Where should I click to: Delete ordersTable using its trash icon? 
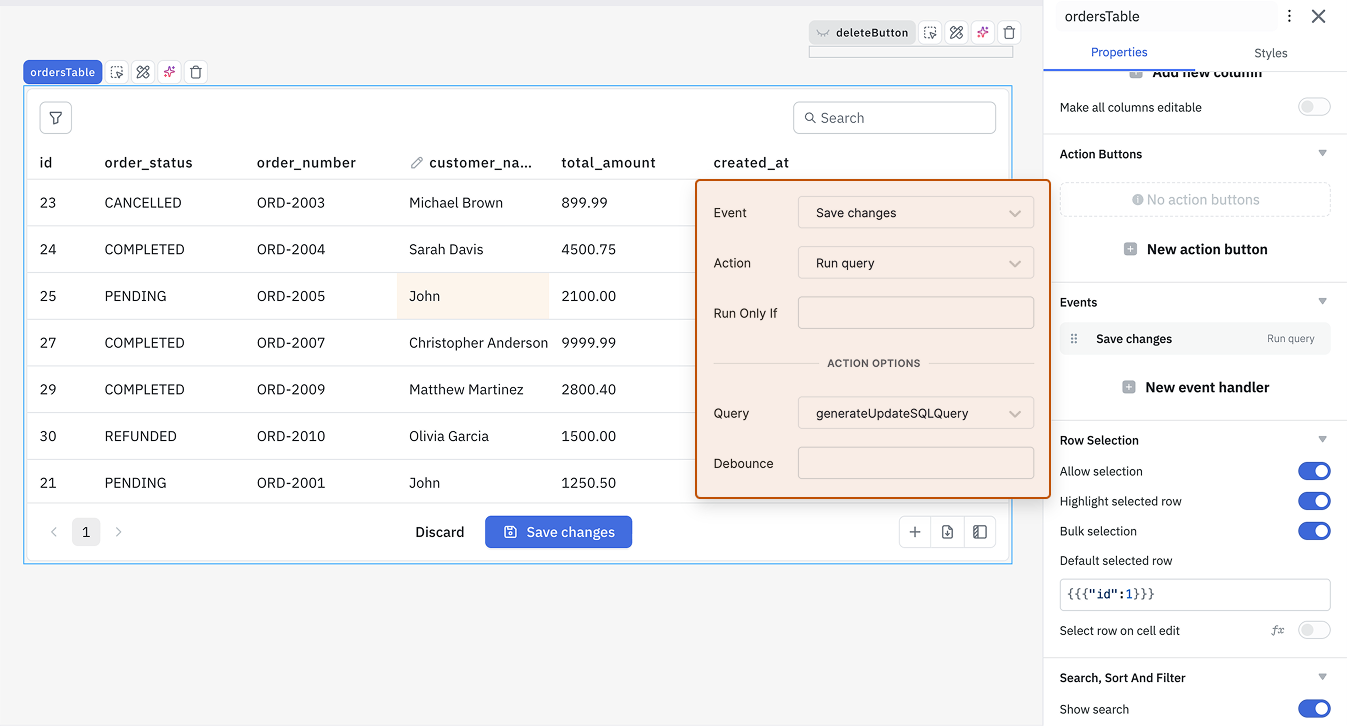tap(196, 72)
